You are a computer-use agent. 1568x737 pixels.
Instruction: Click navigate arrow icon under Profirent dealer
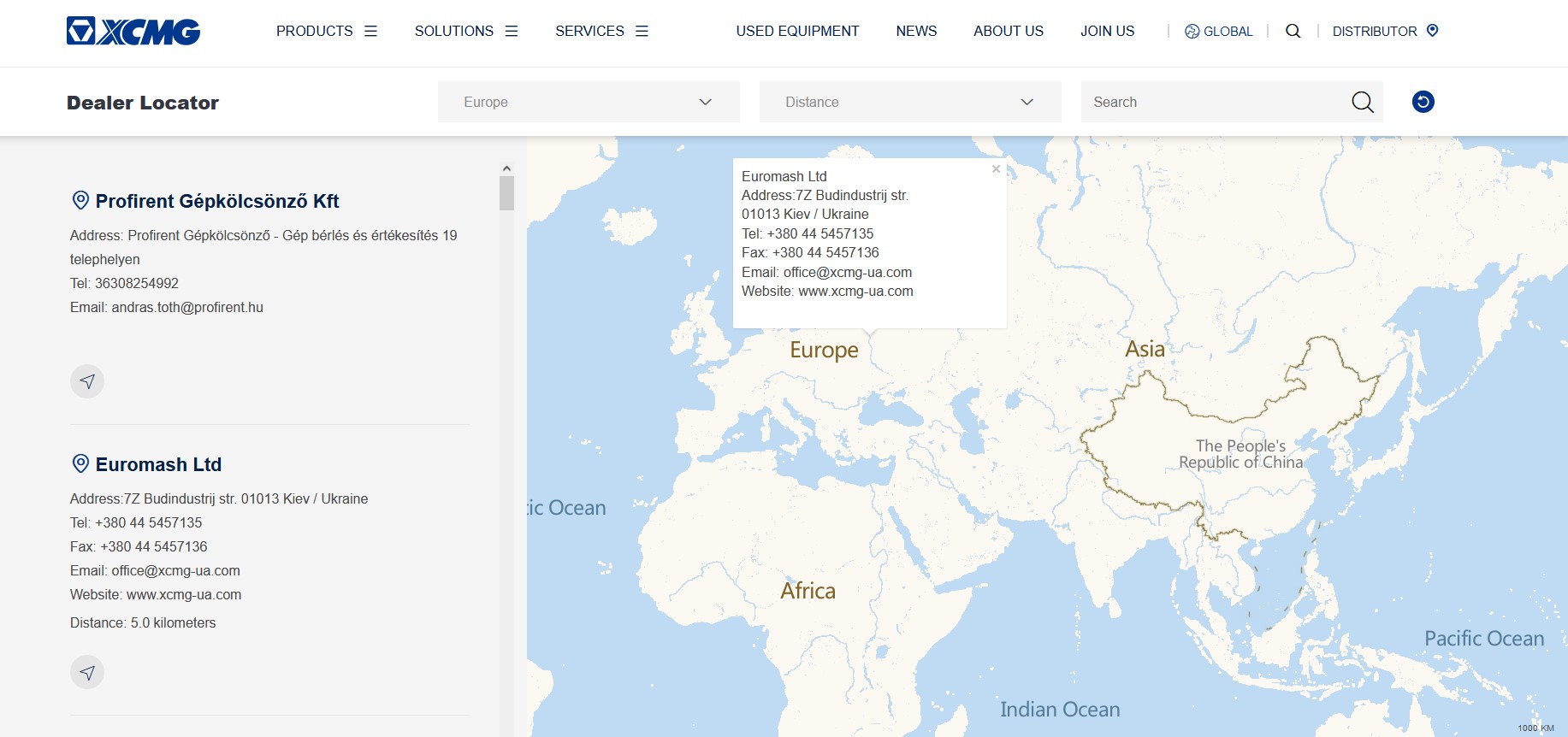87,381
